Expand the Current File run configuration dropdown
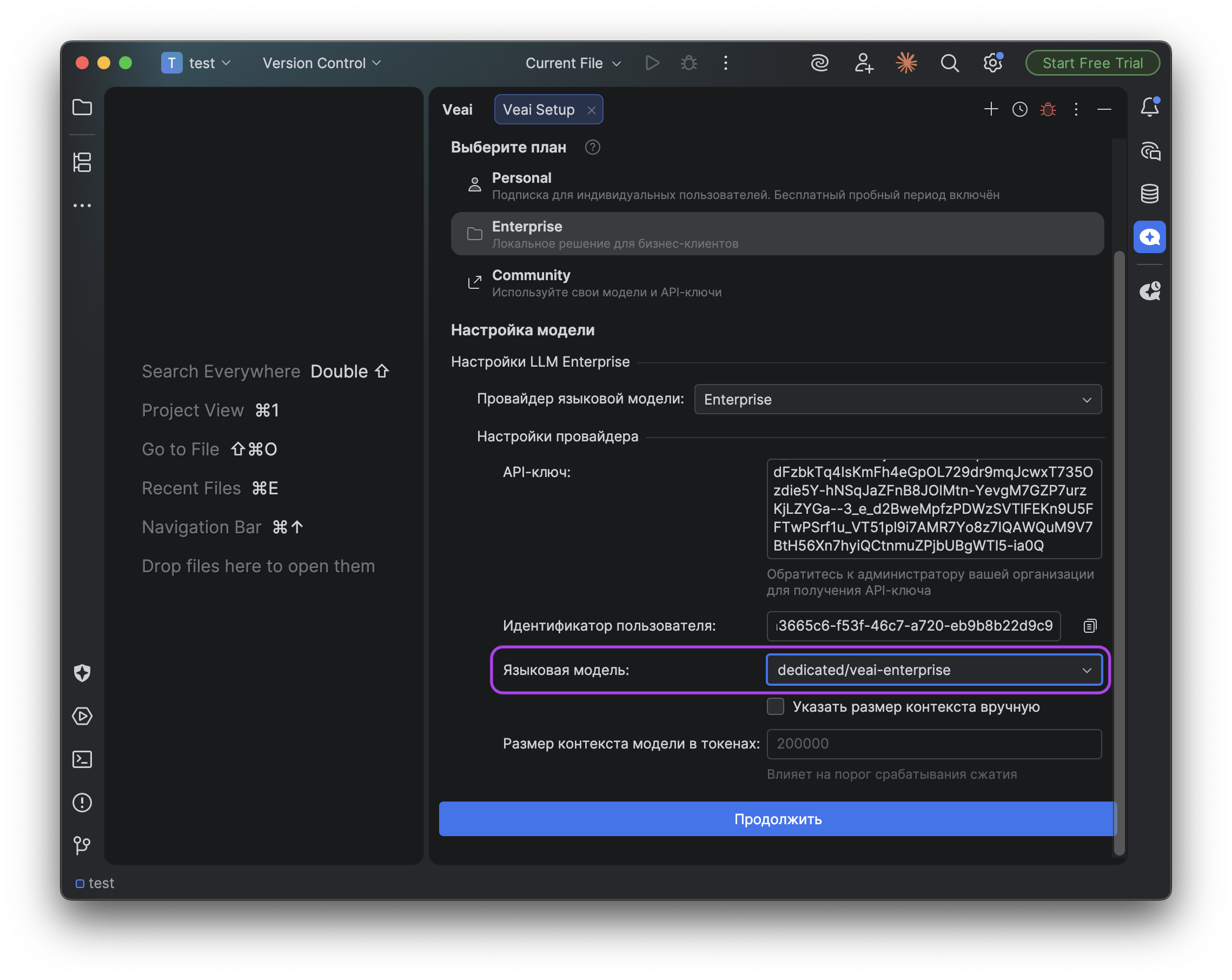 coord(573,63)
